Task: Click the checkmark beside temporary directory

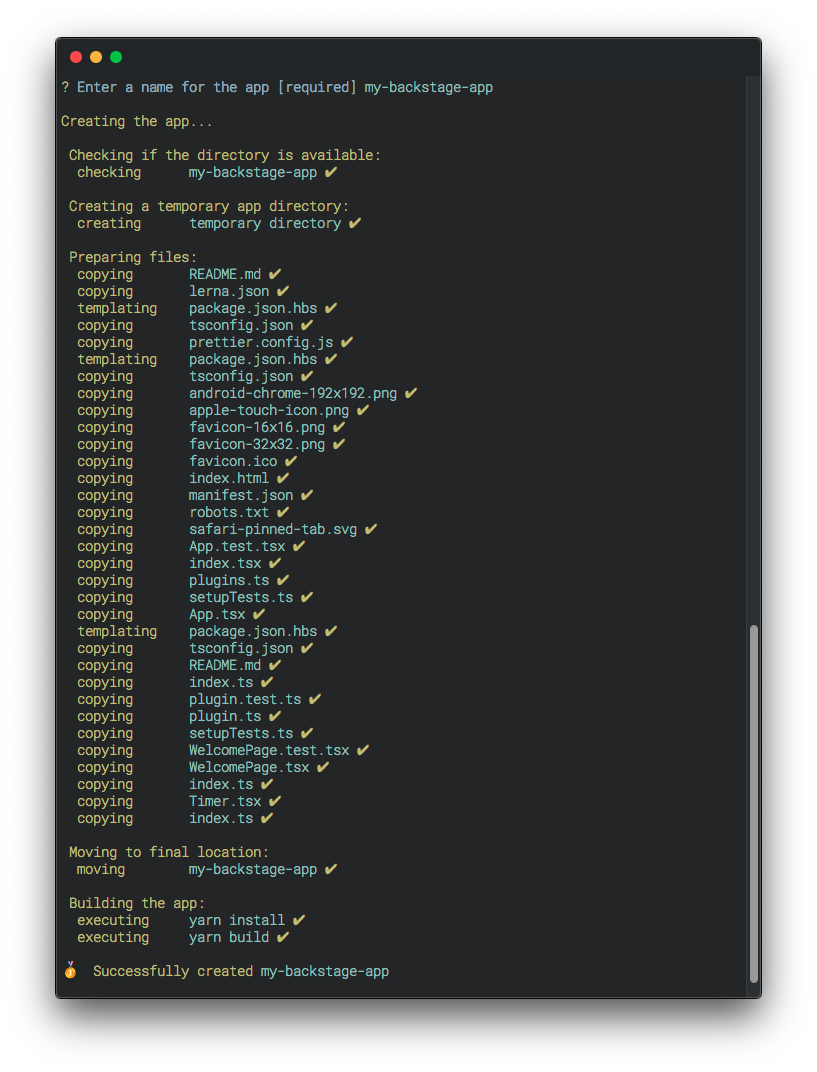Action: click(355, 223)
